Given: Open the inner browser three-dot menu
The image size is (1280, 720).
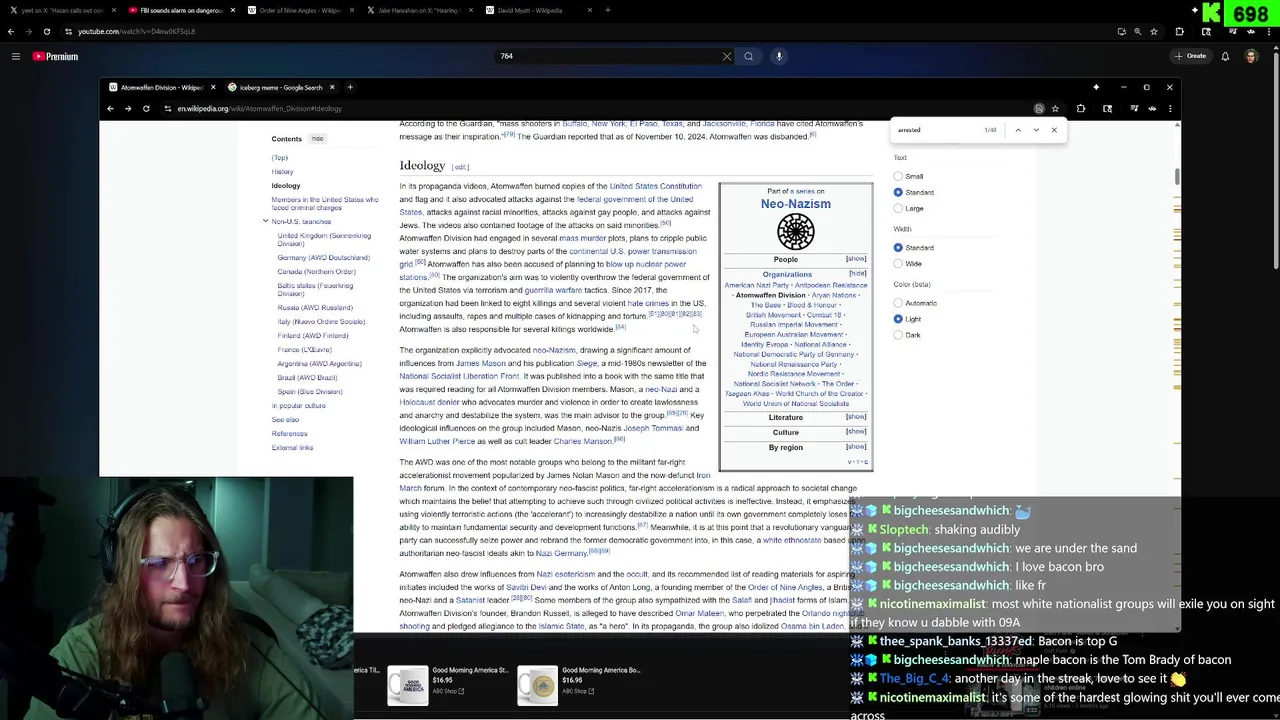Looking at the screenshot, I should [x=1170, y=108].
